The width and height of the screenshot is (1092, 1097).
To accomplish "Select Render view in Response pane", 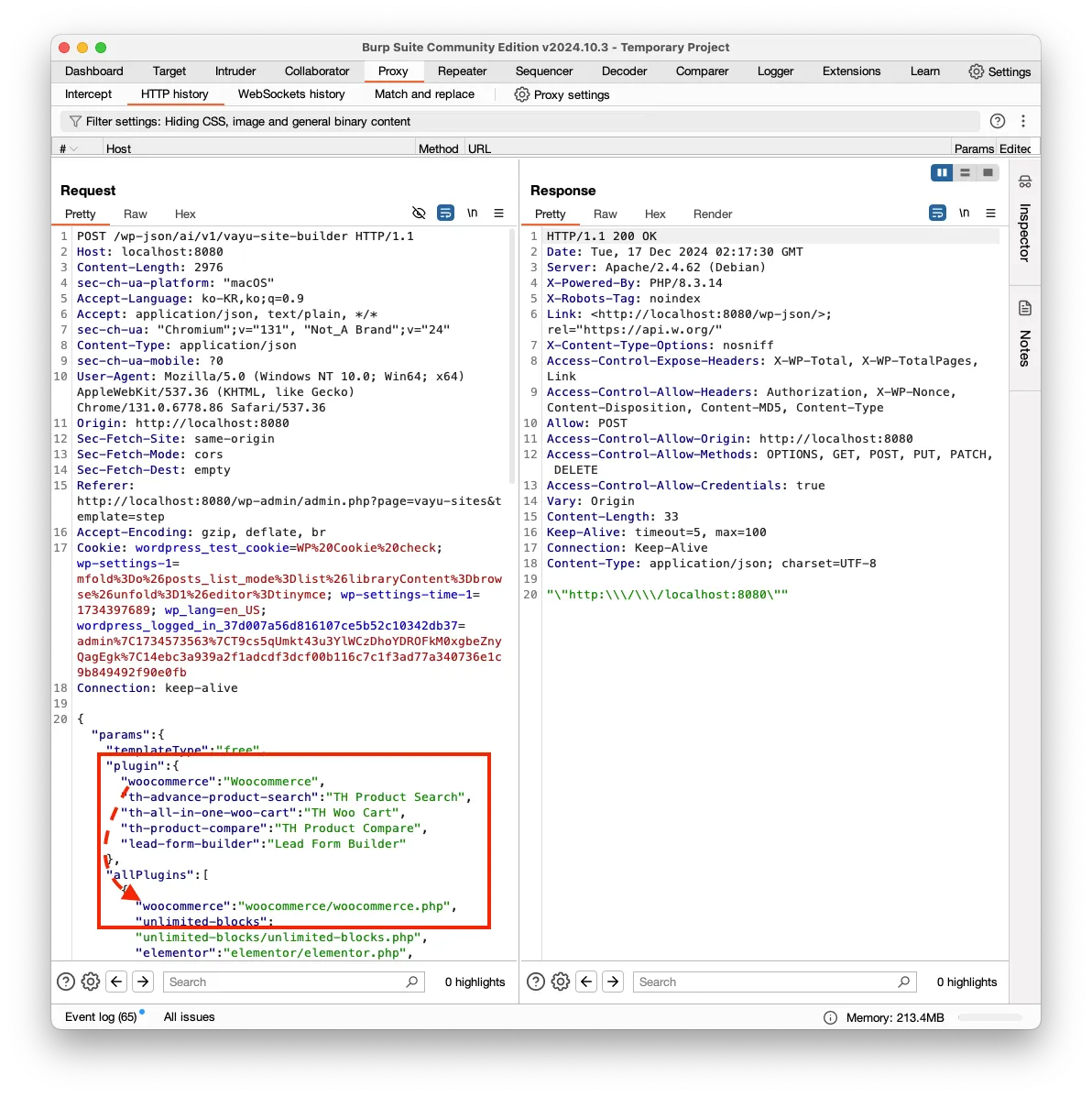I will tap(712, 214).
